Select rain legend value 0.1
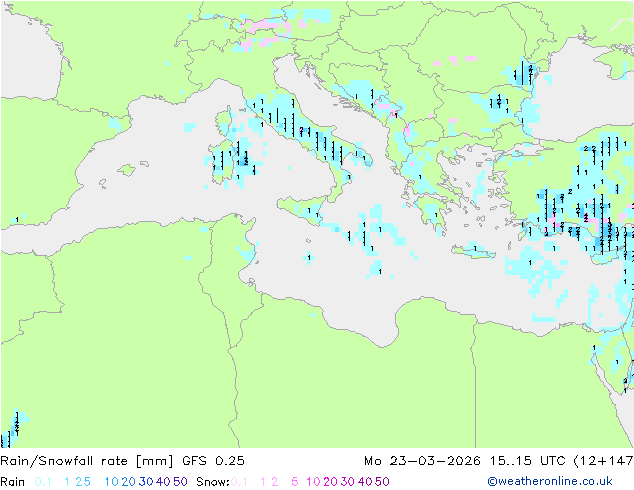Image resolution: width=634 pixels, height=490 pixels. click(x=43, y=482)
